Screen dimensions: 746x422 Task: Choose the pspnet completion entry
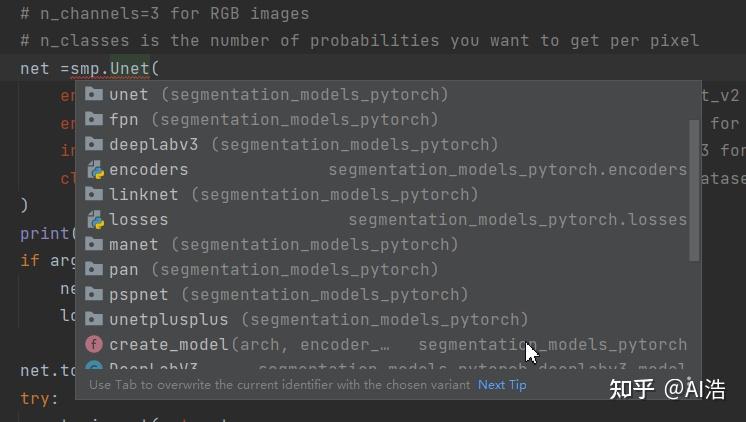click(139, 294)
